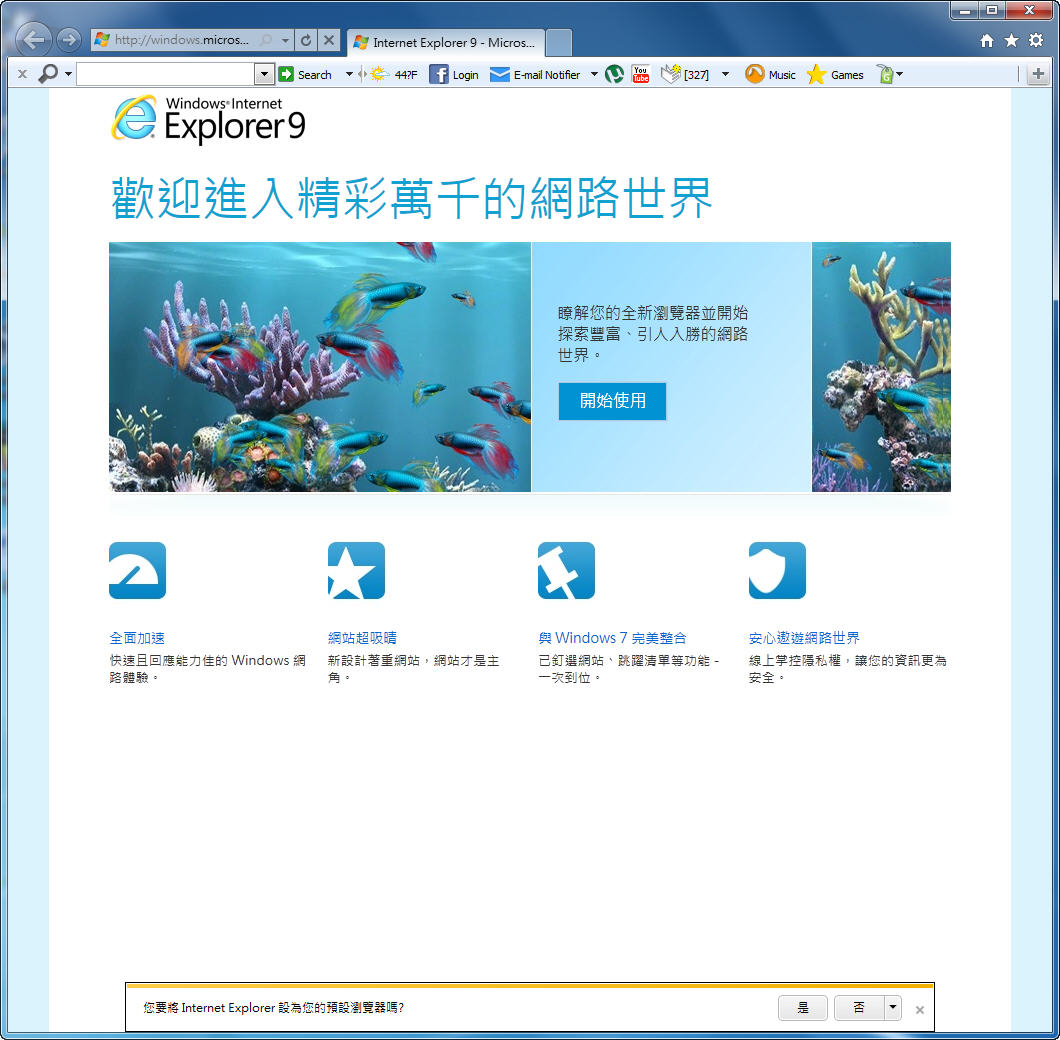1060x1040 pixels.
Task: Go back with the browser Back arrow
Action: click(33, 40)
